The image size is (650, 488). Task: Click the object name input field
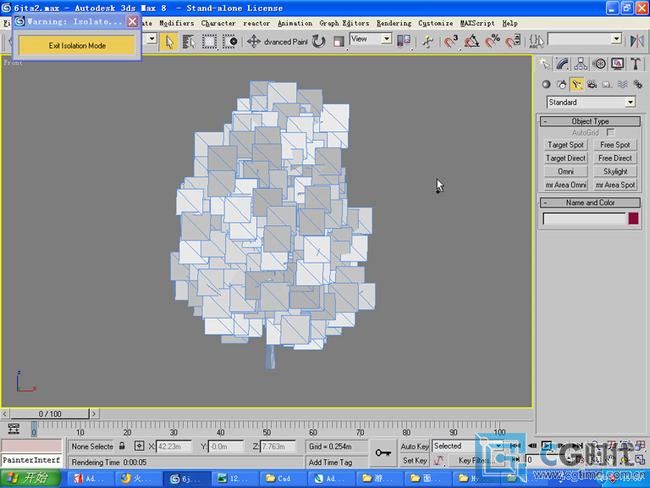click(584, 219)
